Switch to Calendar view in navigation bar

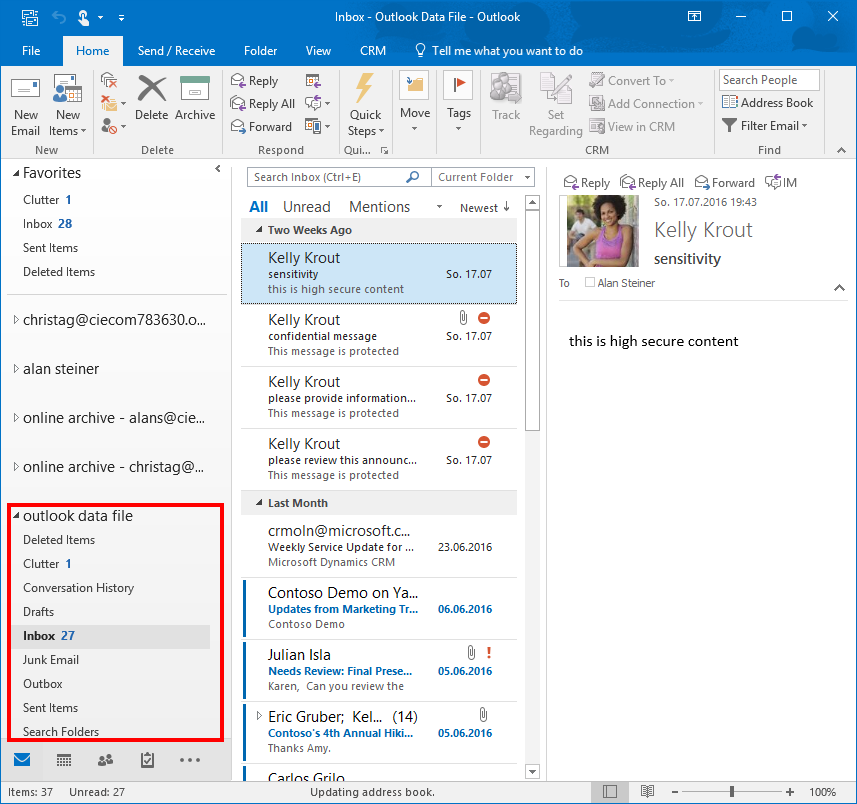click(x=63, y=760)
